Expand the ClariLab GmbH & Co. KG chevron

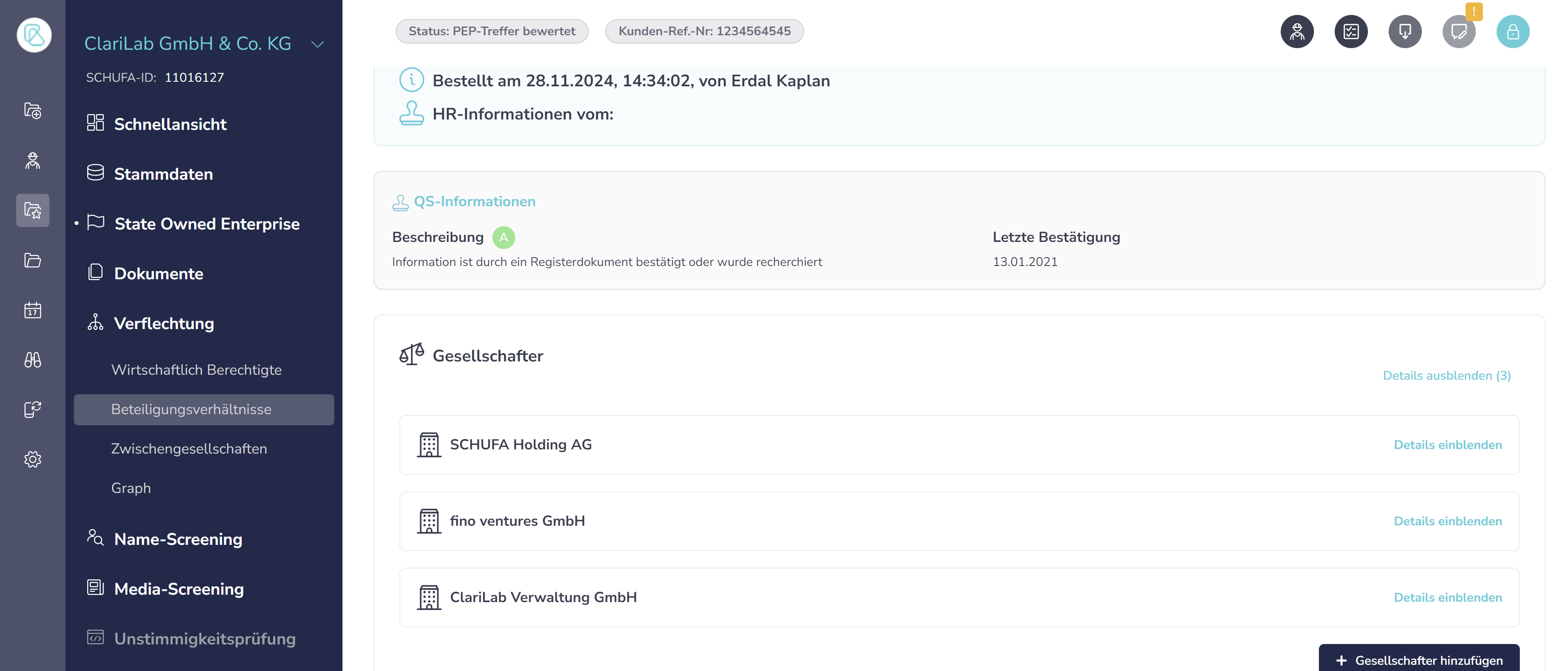(318, 44)
